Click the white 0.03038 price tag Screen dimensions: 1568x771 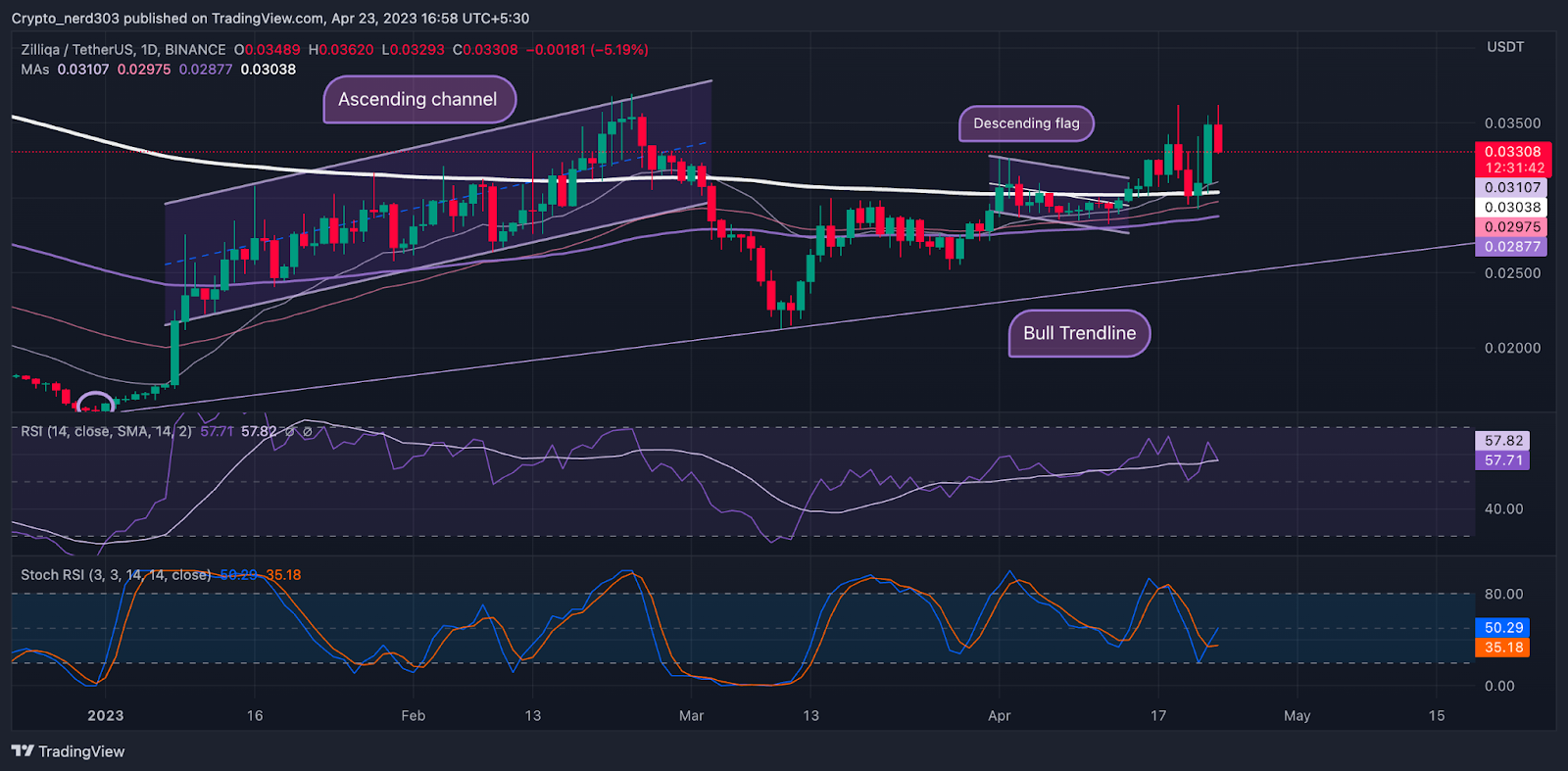(1511, 208)
